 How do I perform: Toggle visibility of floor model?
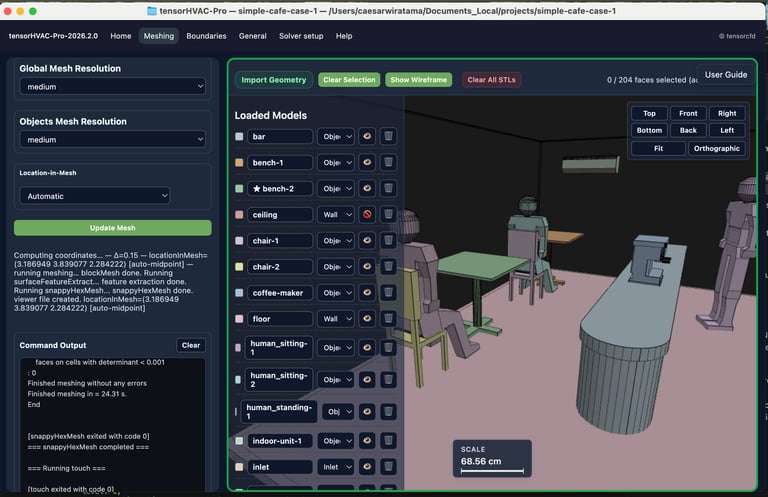[367, 319]
